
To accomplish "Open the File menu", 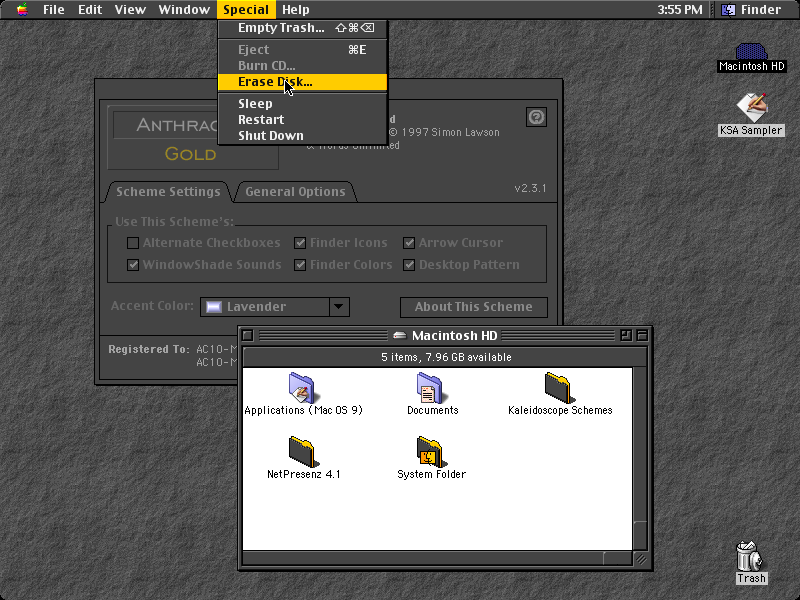I will pos(54,9).
